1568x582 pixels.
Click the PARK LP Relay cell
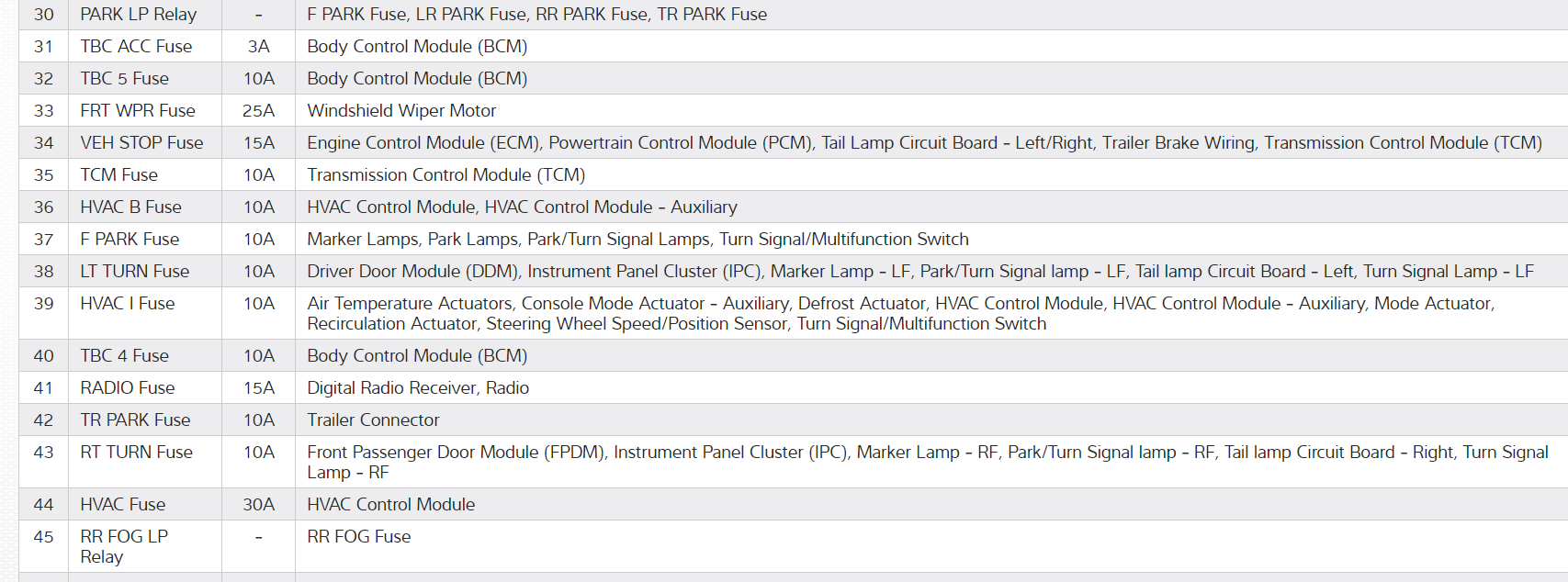[x=138, y=15]
